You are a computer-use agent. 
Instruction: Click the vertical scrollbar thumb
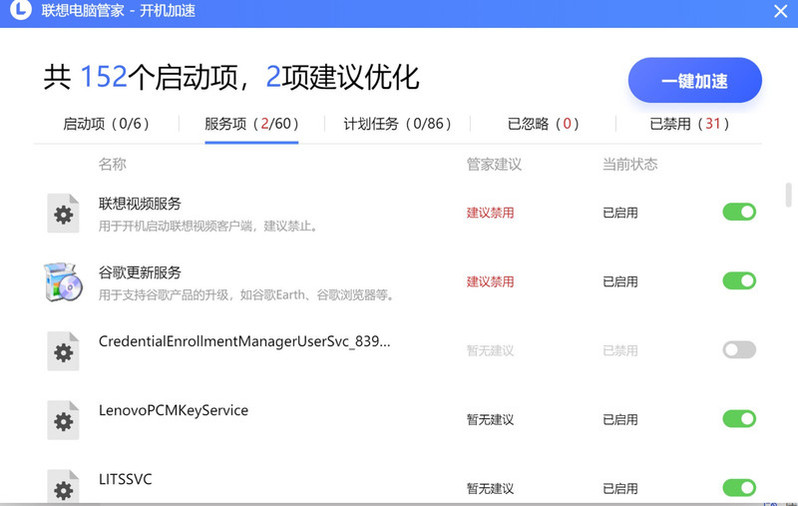(788, 194)
